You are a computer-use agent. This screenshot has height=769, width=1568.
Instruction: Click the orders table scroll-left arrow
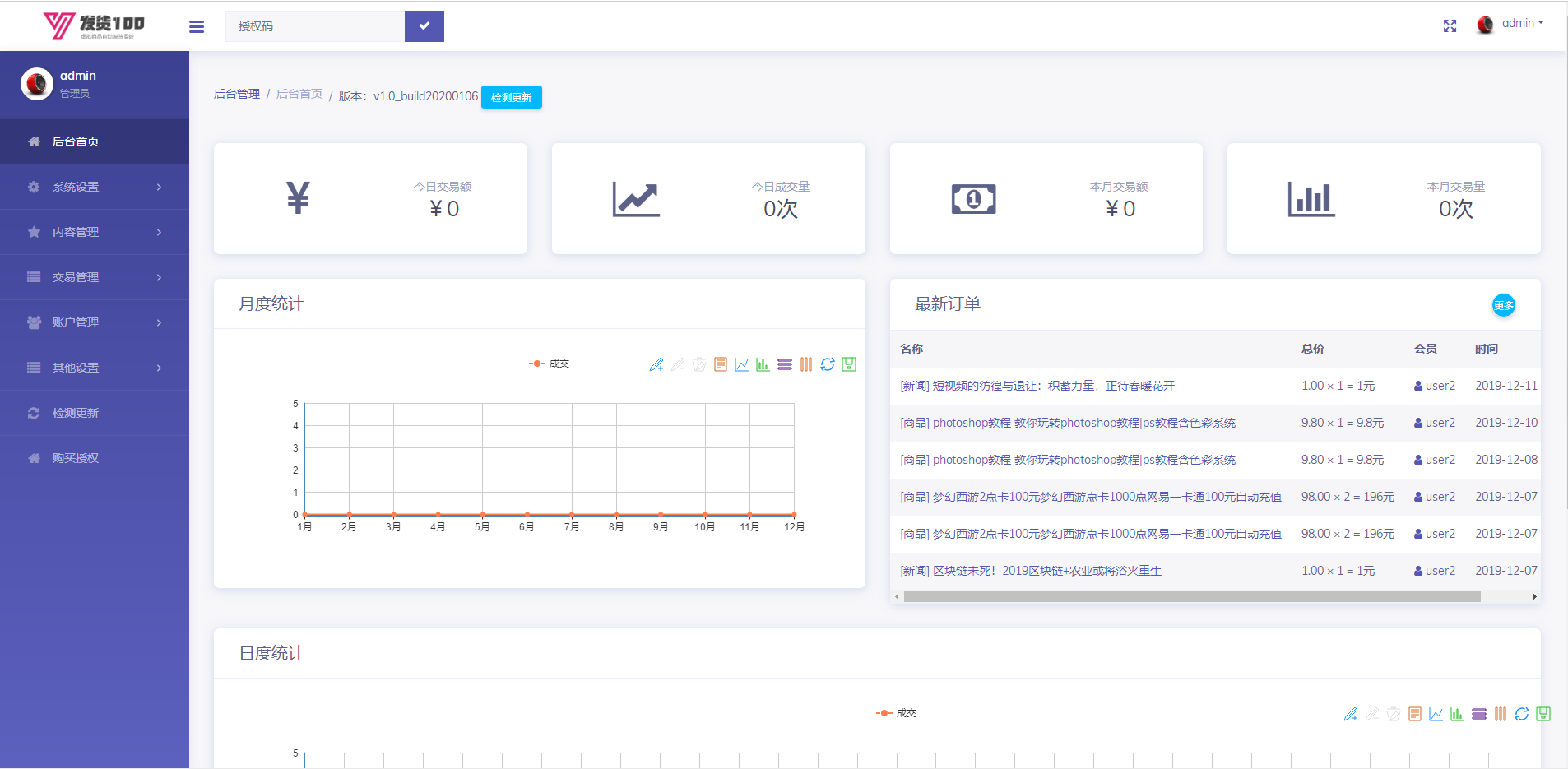pos(897,596)
